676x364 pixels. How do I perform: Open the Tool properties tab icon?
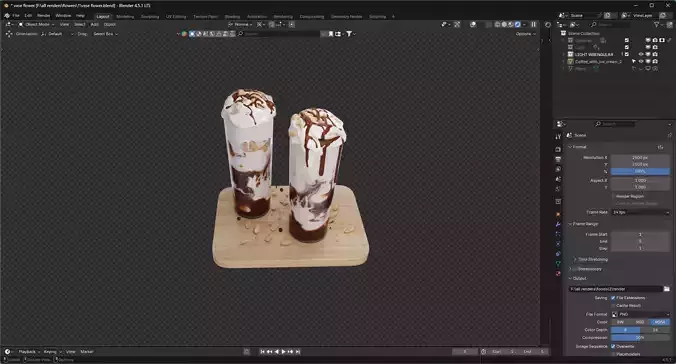pos(558,137)
